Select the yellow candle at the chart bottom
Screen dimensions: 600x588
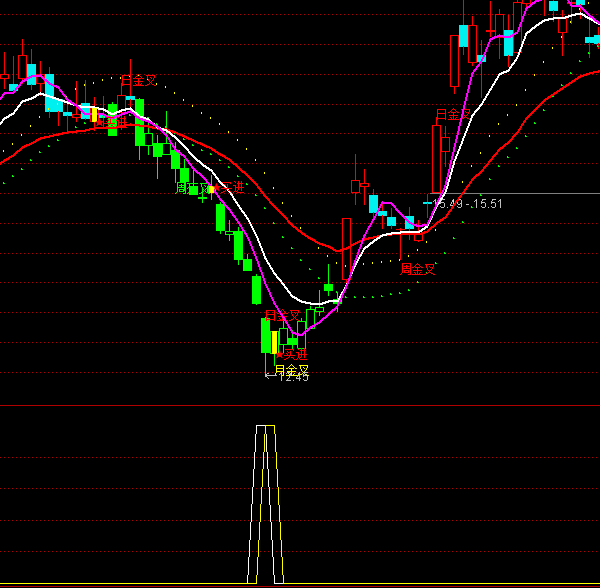[x=274, y=342]
